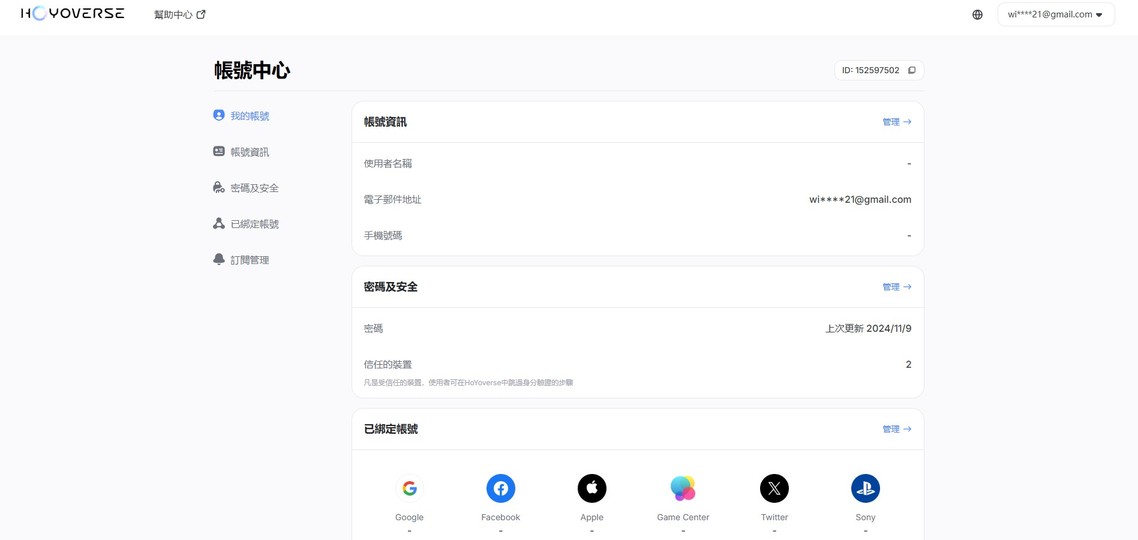
Task: Copy the account ID 152597502
Action: tap(912, 70)
